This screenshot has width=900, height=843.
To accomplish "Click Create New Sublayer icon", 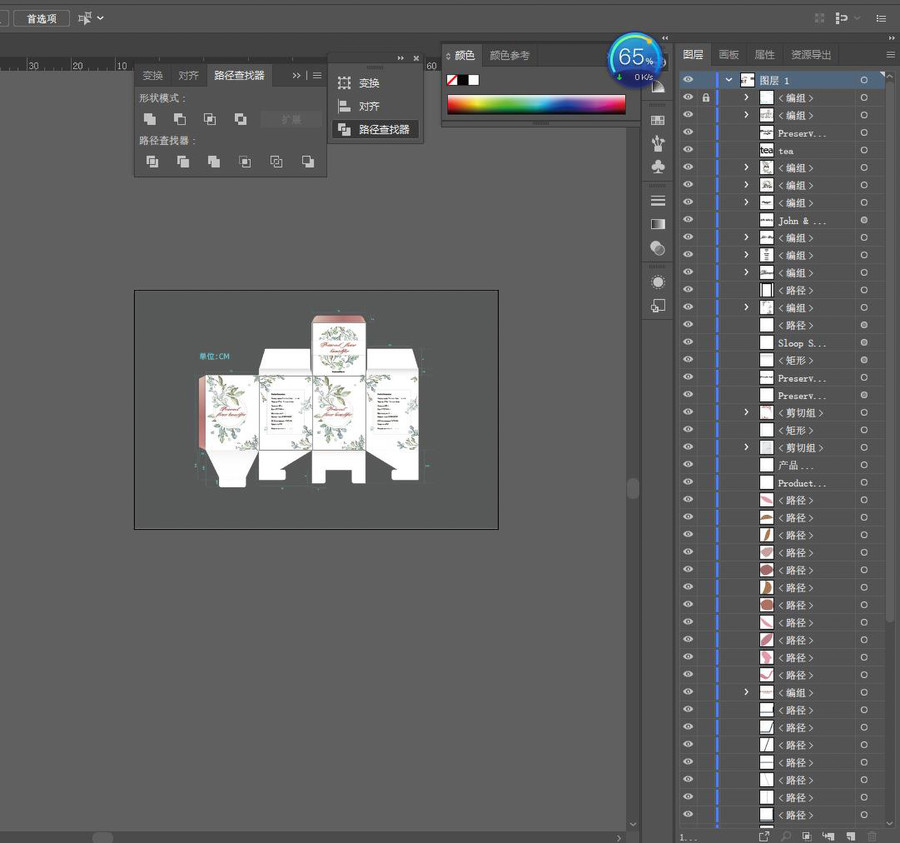I will (828, 837).
